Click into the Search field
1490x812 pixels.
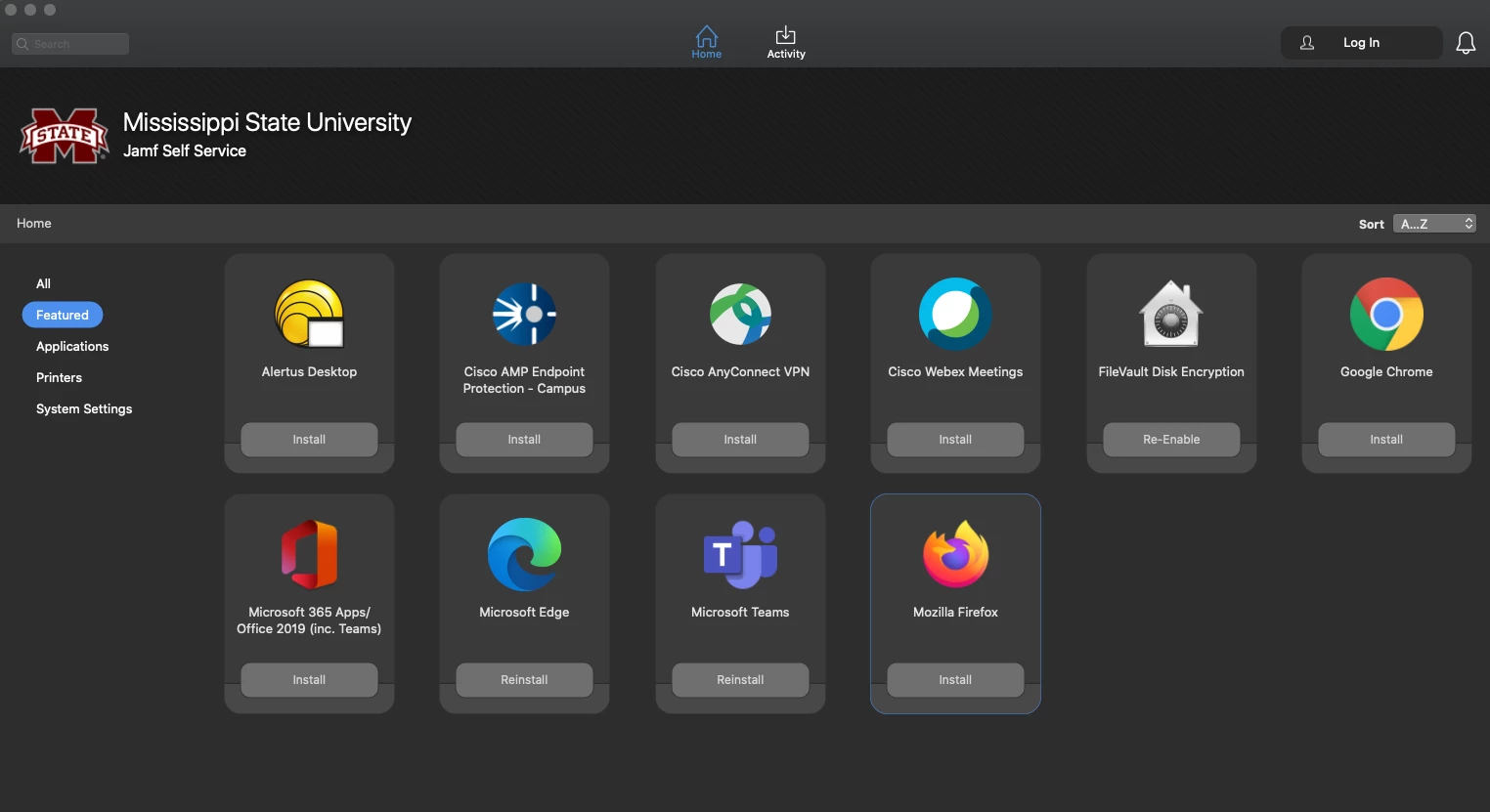click(x=70, y=44)
